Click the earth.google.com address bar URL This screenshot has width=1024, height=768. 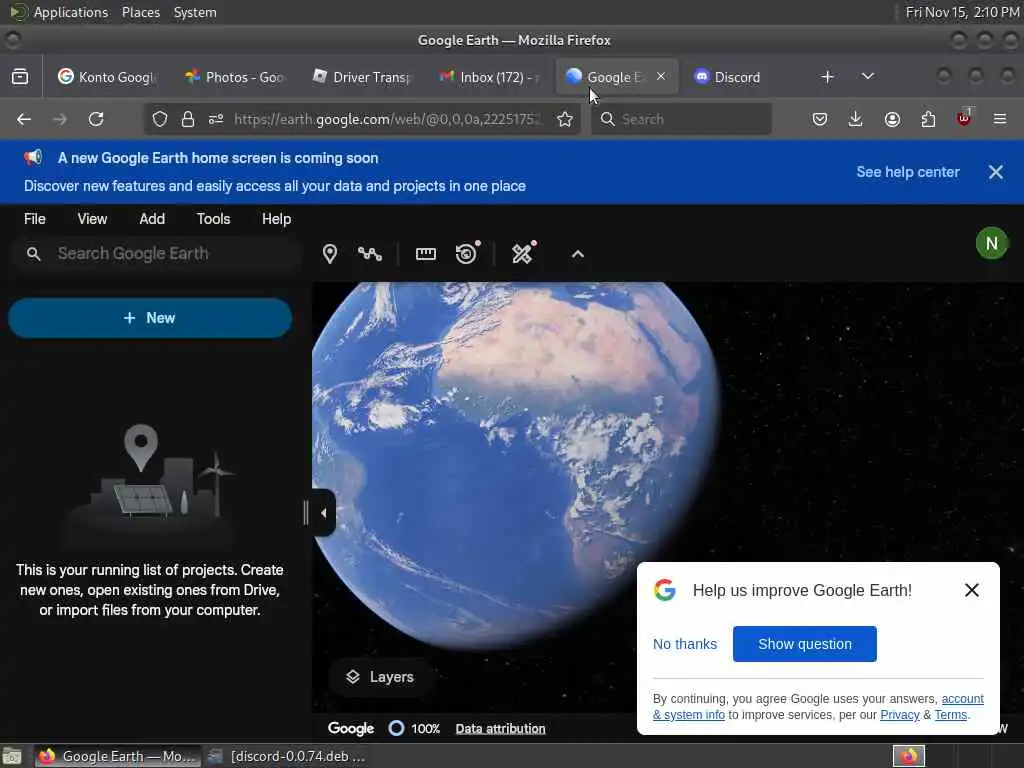(x=387, y=119)
